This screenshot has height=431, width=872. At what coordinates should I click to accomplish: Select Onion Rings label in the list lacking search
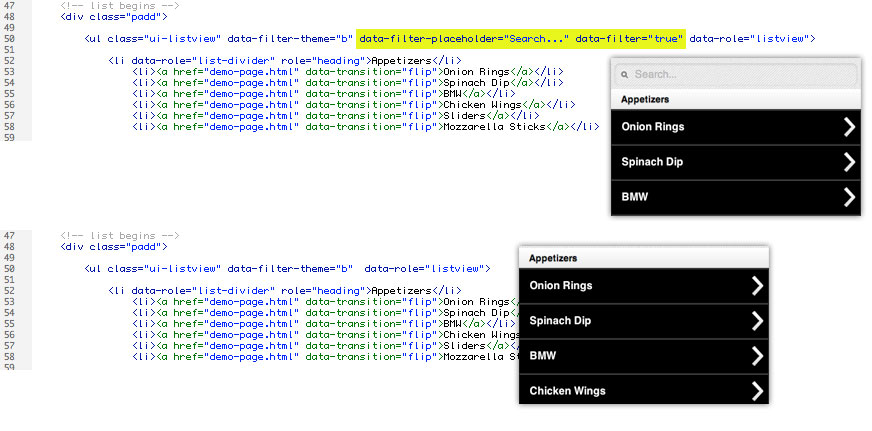point(561,285)
